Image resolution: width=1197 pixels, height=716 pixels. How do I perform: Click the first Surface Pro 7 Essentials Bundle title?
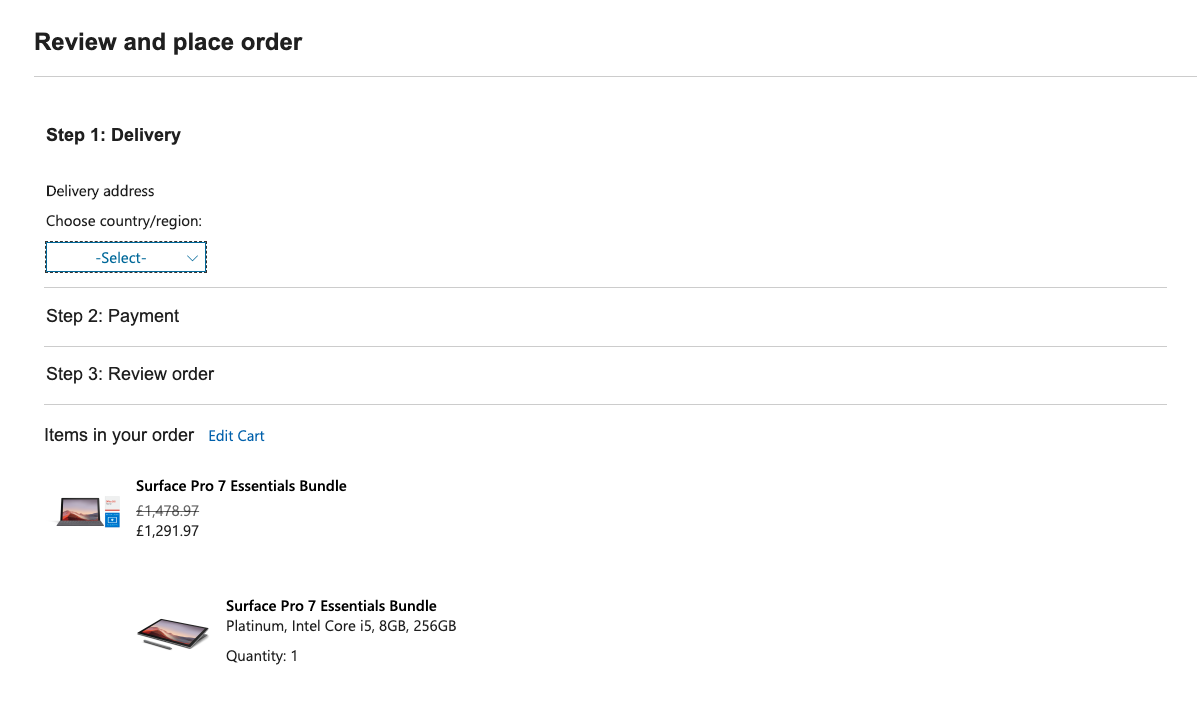coord(241,485)
